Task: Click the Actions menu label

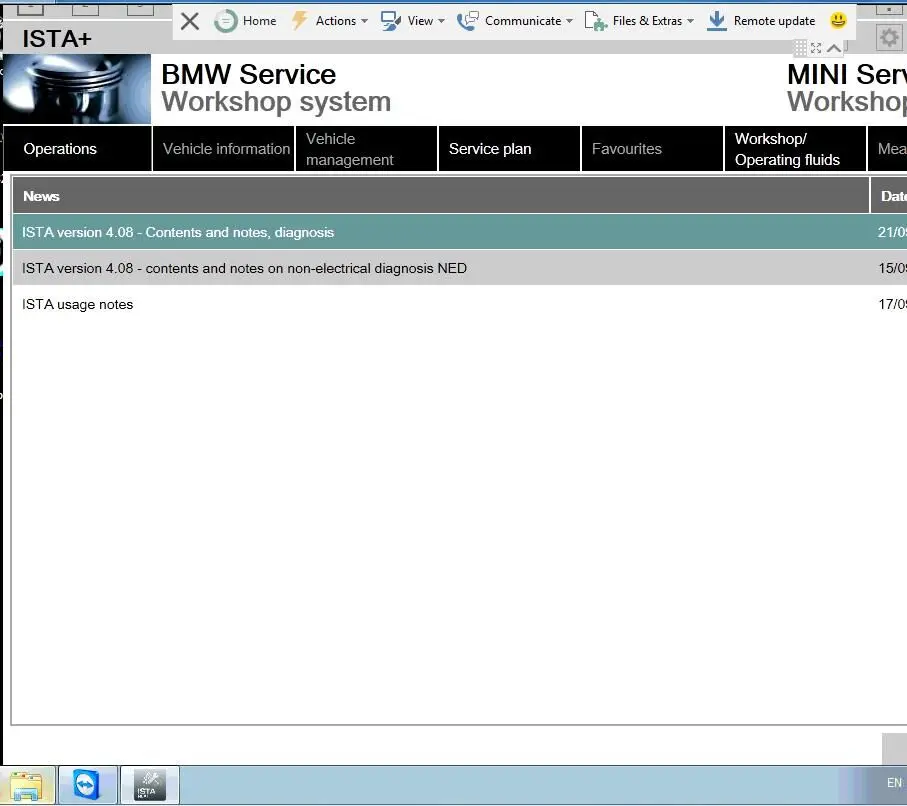Action: pyautogui.click(x=335, y=21)
